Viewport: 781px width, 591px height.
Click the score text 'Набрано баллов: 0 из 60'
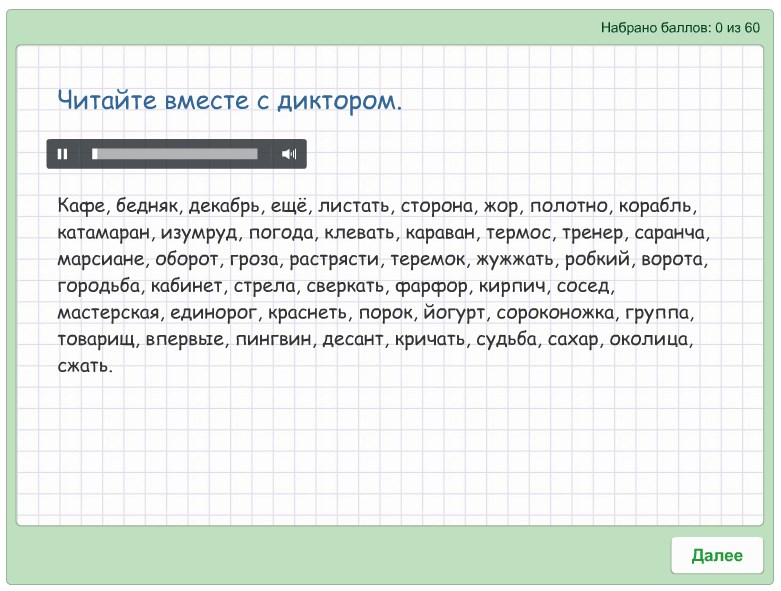tap(680, 27)
